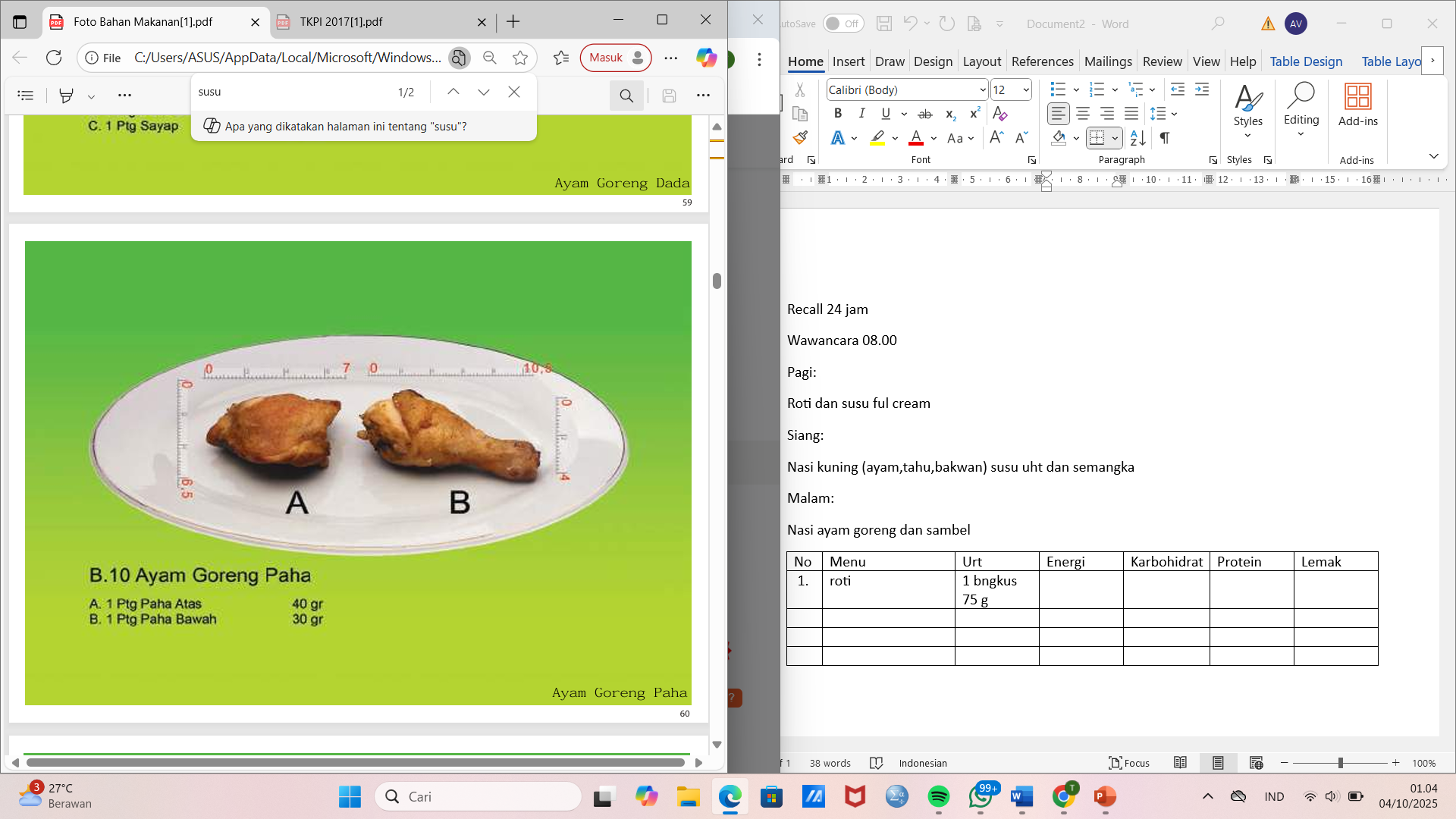Click the 100% zoom level in Word

click(1424, 764)
